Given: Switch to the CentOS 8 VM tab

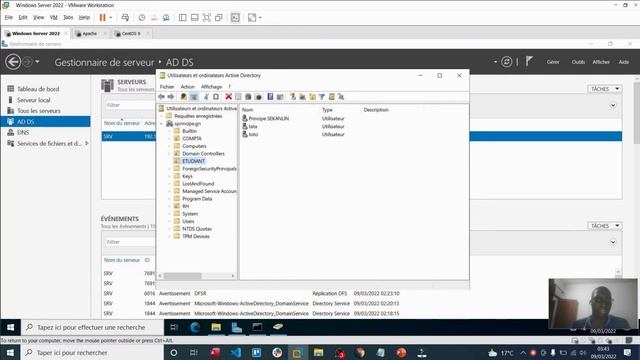Looking at the screenshot, I should (131, 33).
